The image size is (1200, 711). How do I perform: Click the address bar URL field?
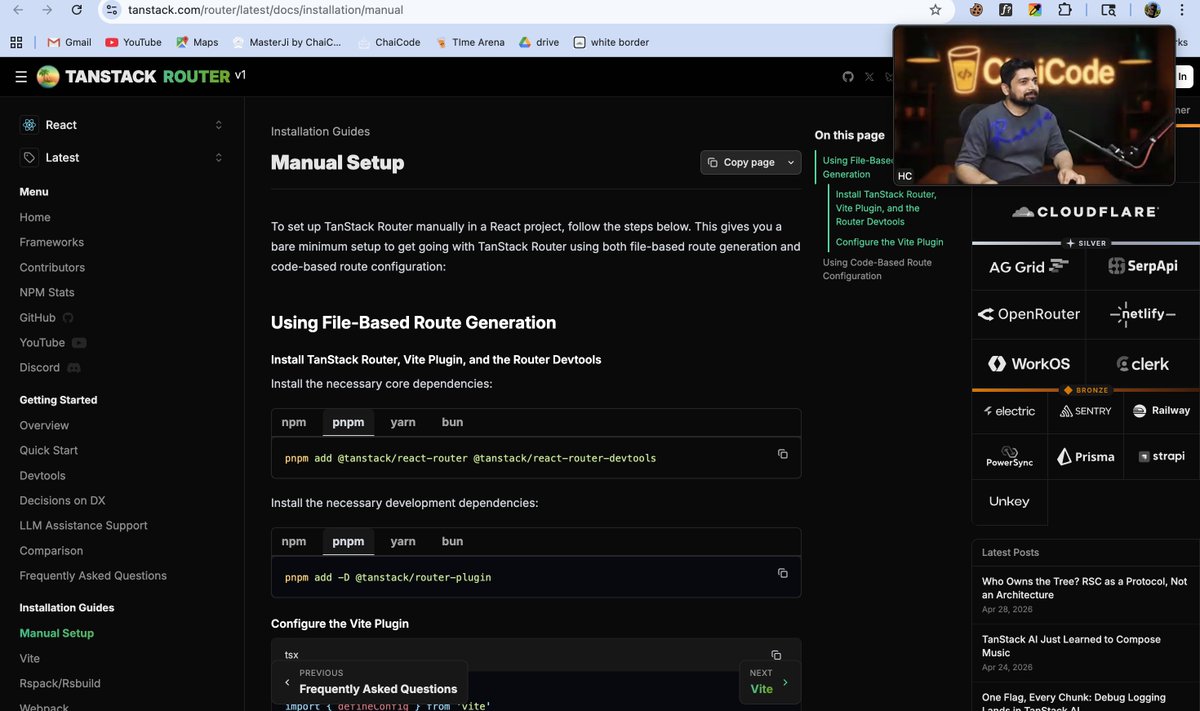520,10
